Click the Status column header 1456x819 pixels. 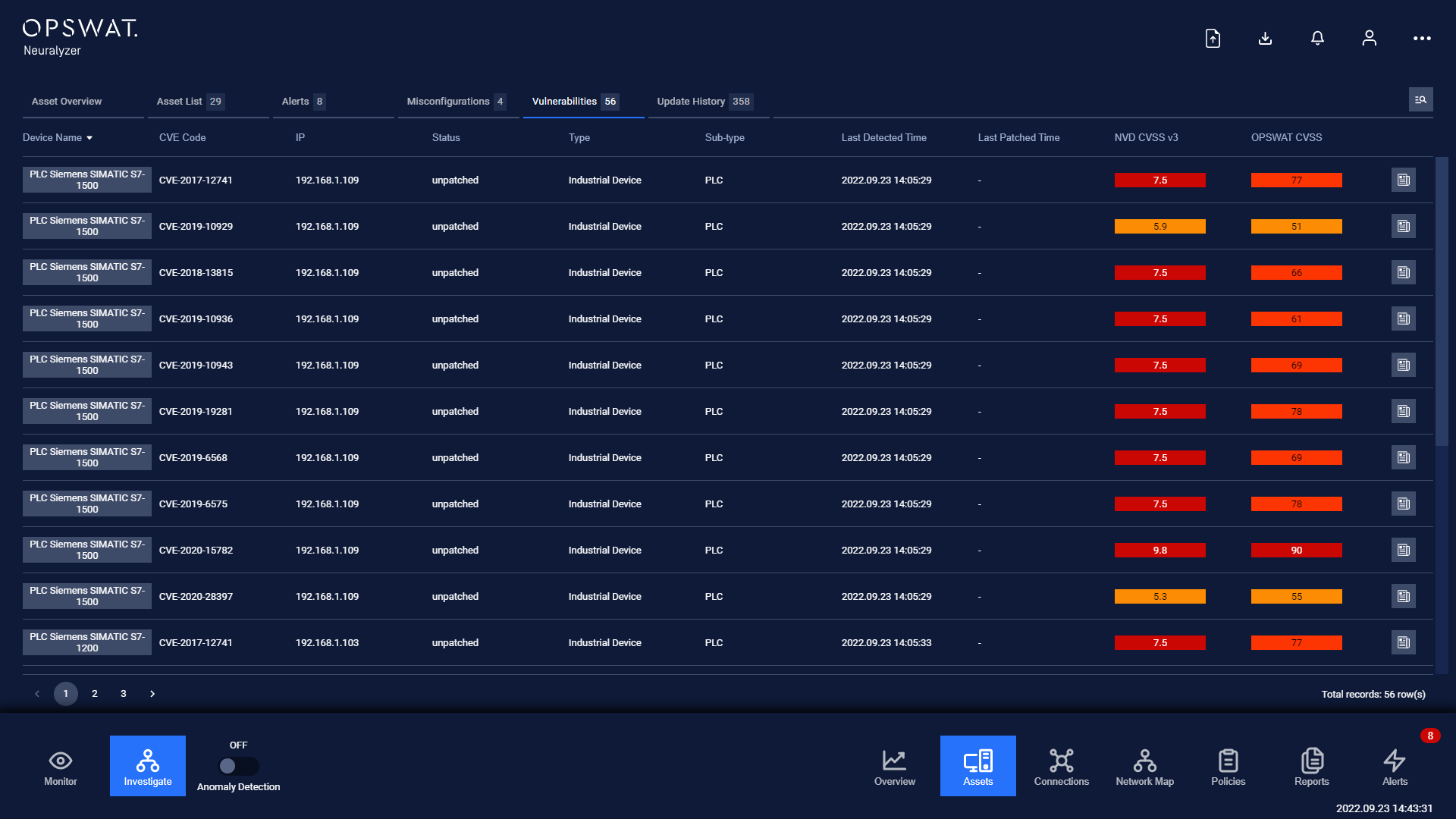446,138
